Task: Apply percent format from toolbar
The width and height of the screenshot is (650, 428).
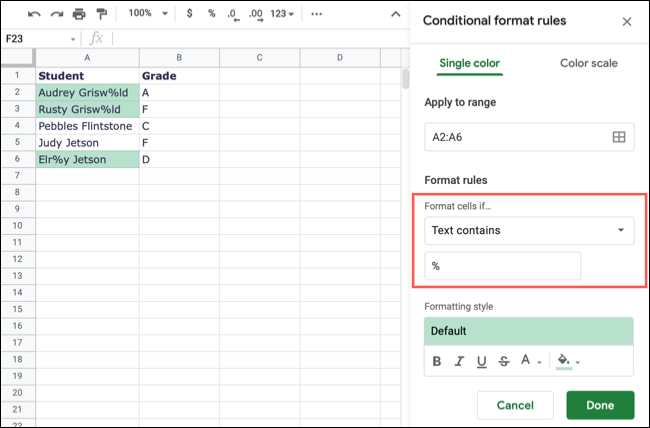Action: click(211, 14)
